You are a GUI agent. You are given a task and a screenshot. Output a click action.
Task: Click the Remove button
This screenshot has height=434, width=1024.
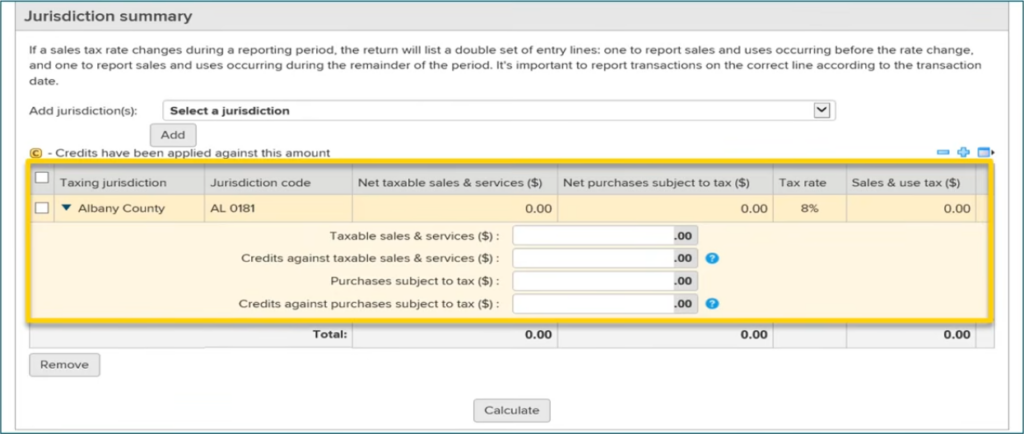pyautogui.click(x=65, y=365)
